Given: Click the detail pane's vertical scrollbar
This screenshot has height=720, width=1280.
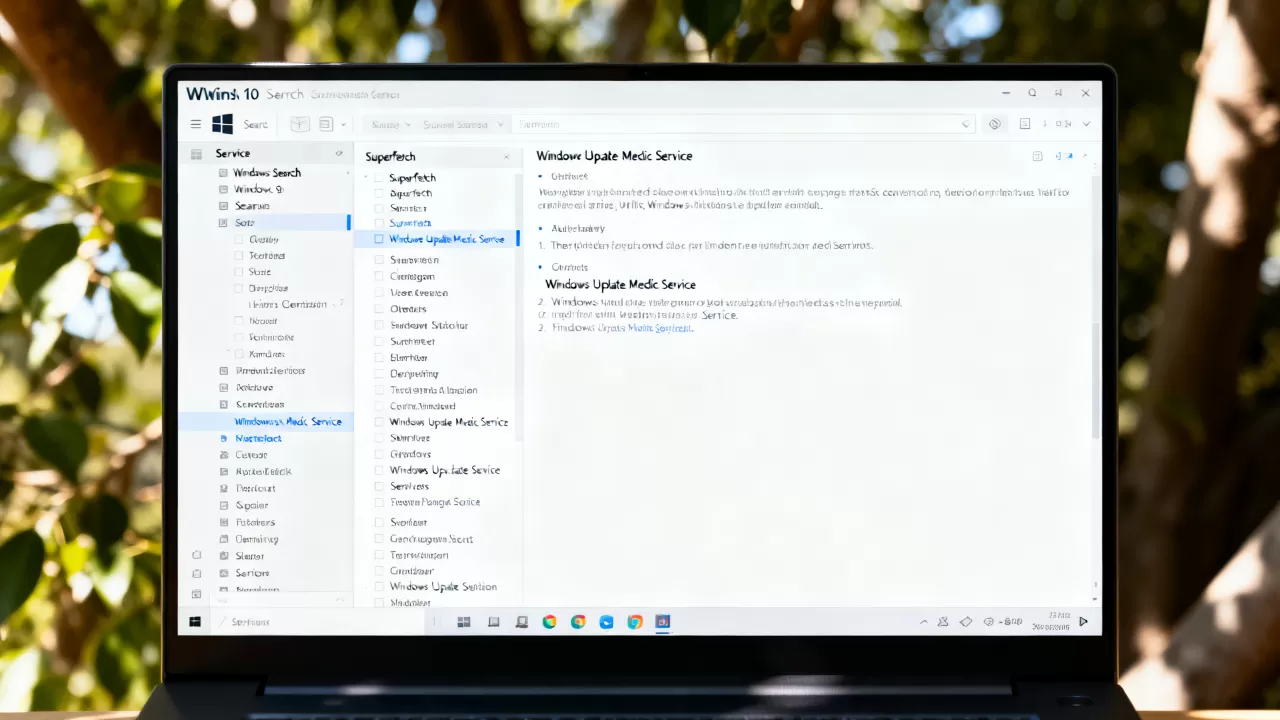Looking at the screenshot, I should [x=1096, y=380].
